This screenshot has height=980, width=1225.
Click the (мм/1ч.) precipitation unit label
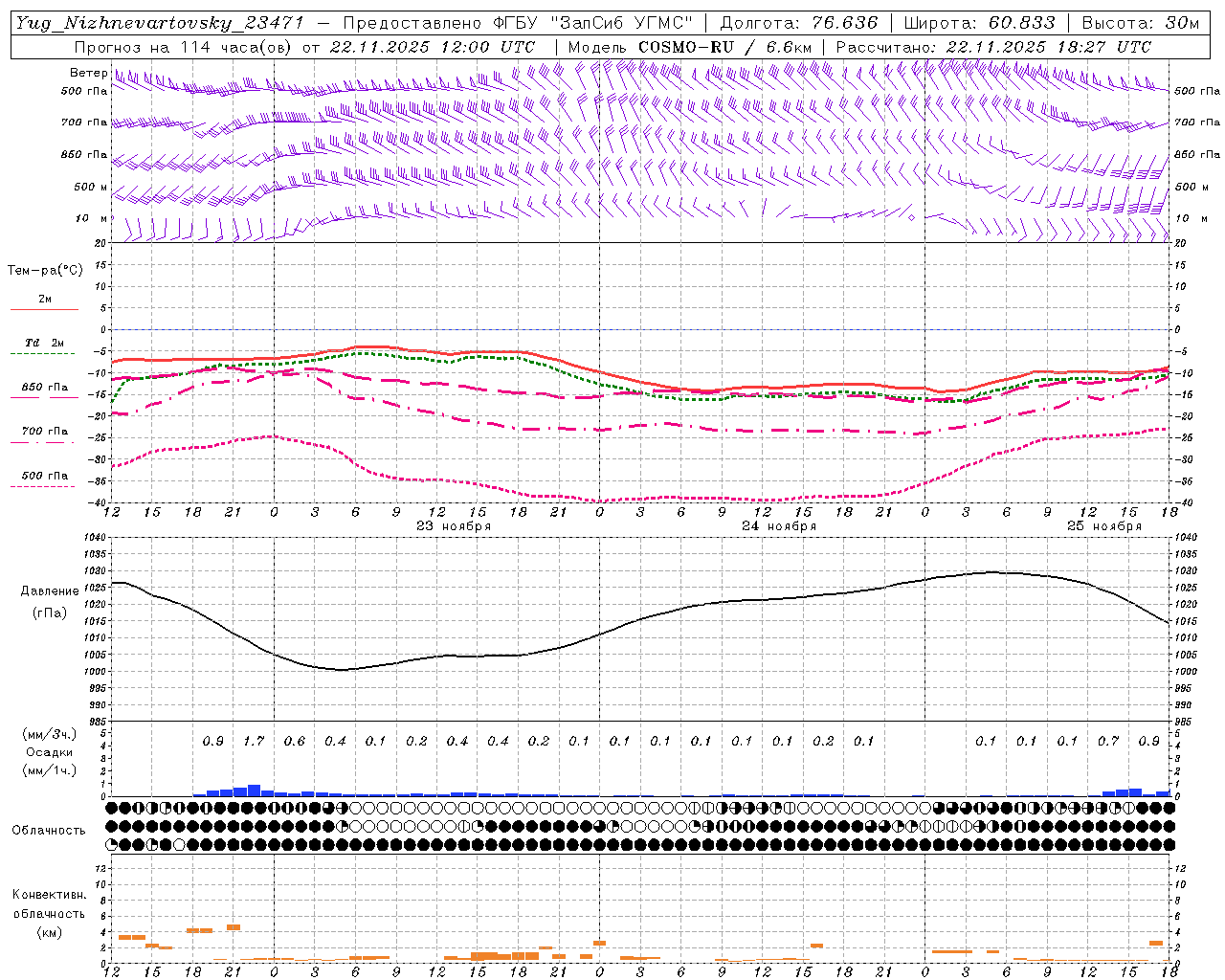(x=50, y=770)
